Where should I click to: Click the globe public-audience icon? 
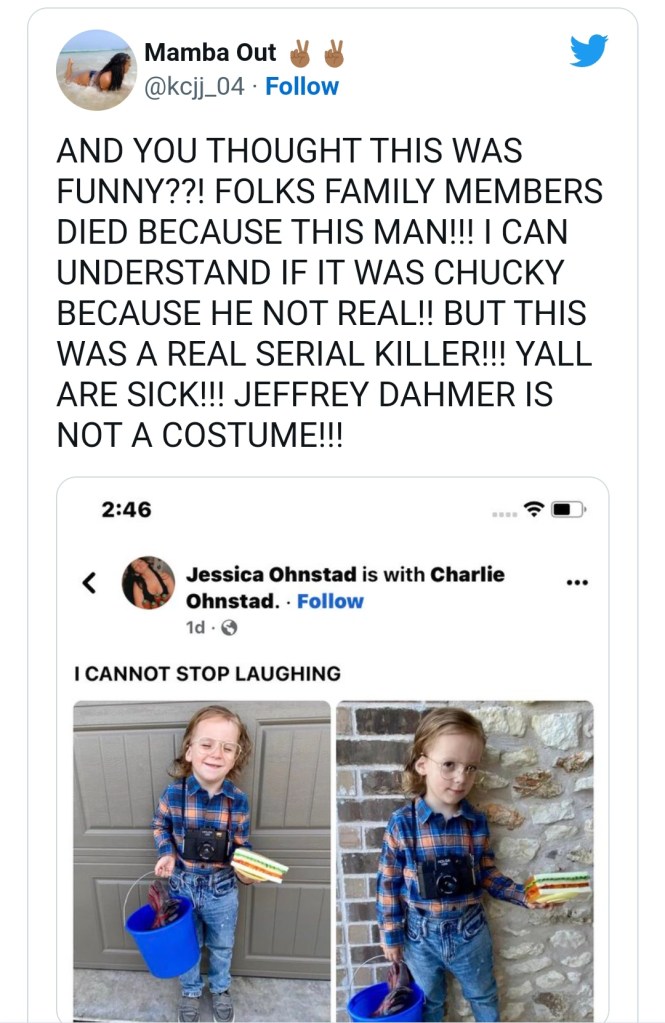click(228, 628)
